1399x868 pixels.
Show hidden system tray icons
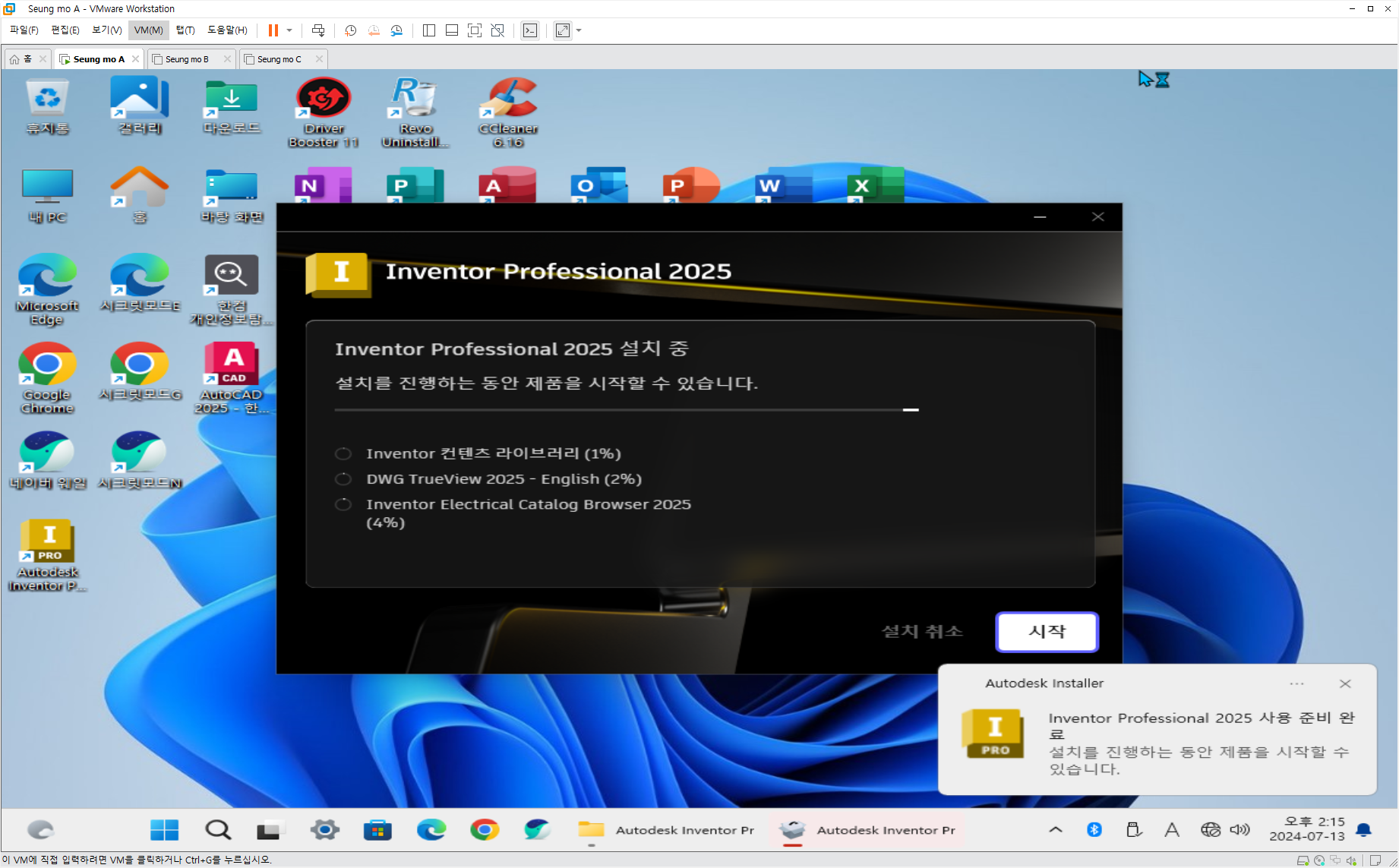[x=1056, y=830]
